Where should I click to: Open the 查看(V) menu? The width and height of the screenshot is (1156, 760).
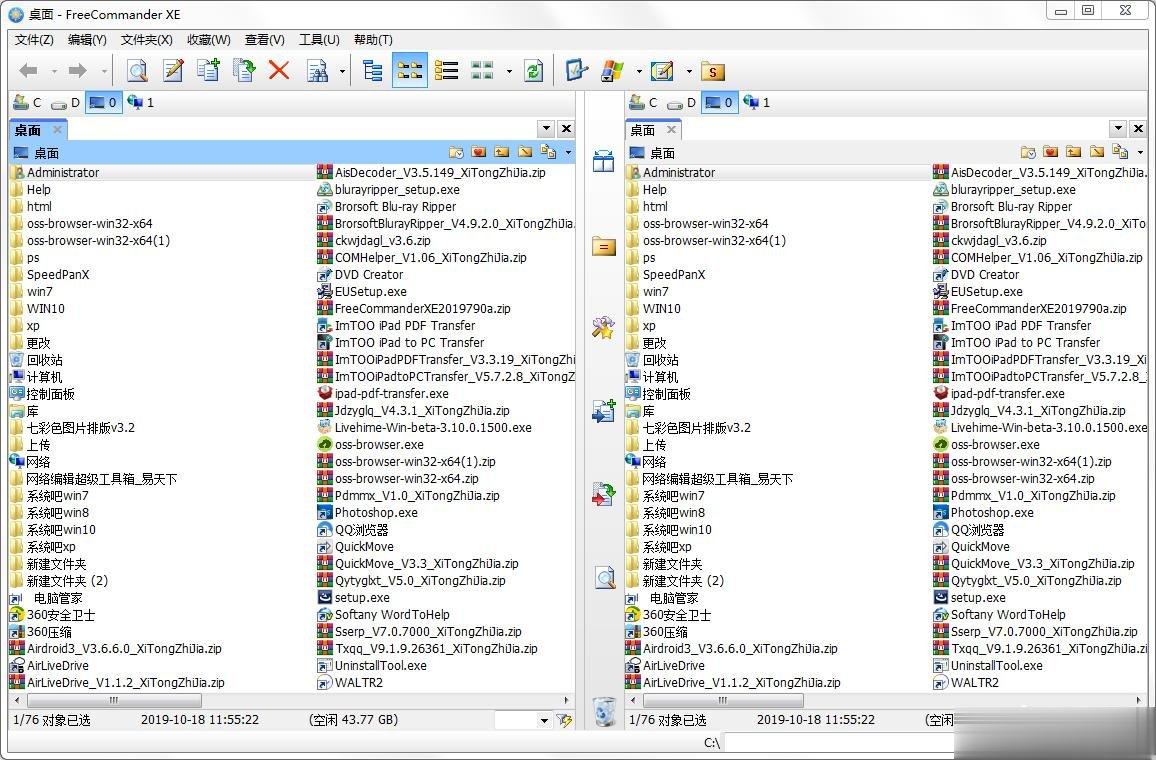(x=265, y=40)
